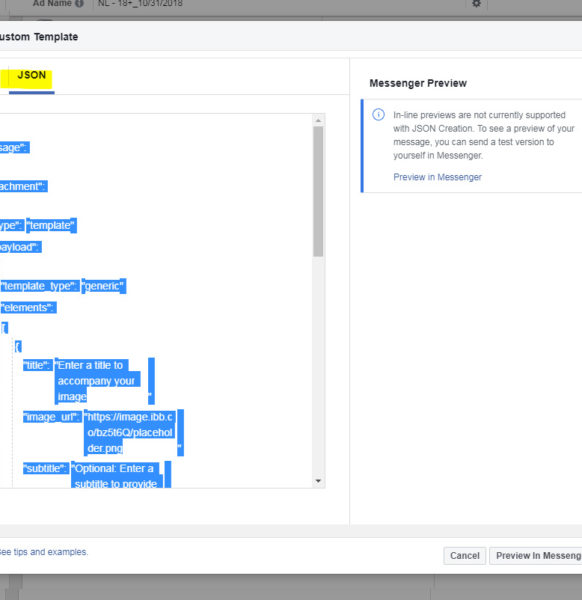Screen dimensions: 582x600
Task: Click the "title" key in JSON editor
Action: pos(37,365)
